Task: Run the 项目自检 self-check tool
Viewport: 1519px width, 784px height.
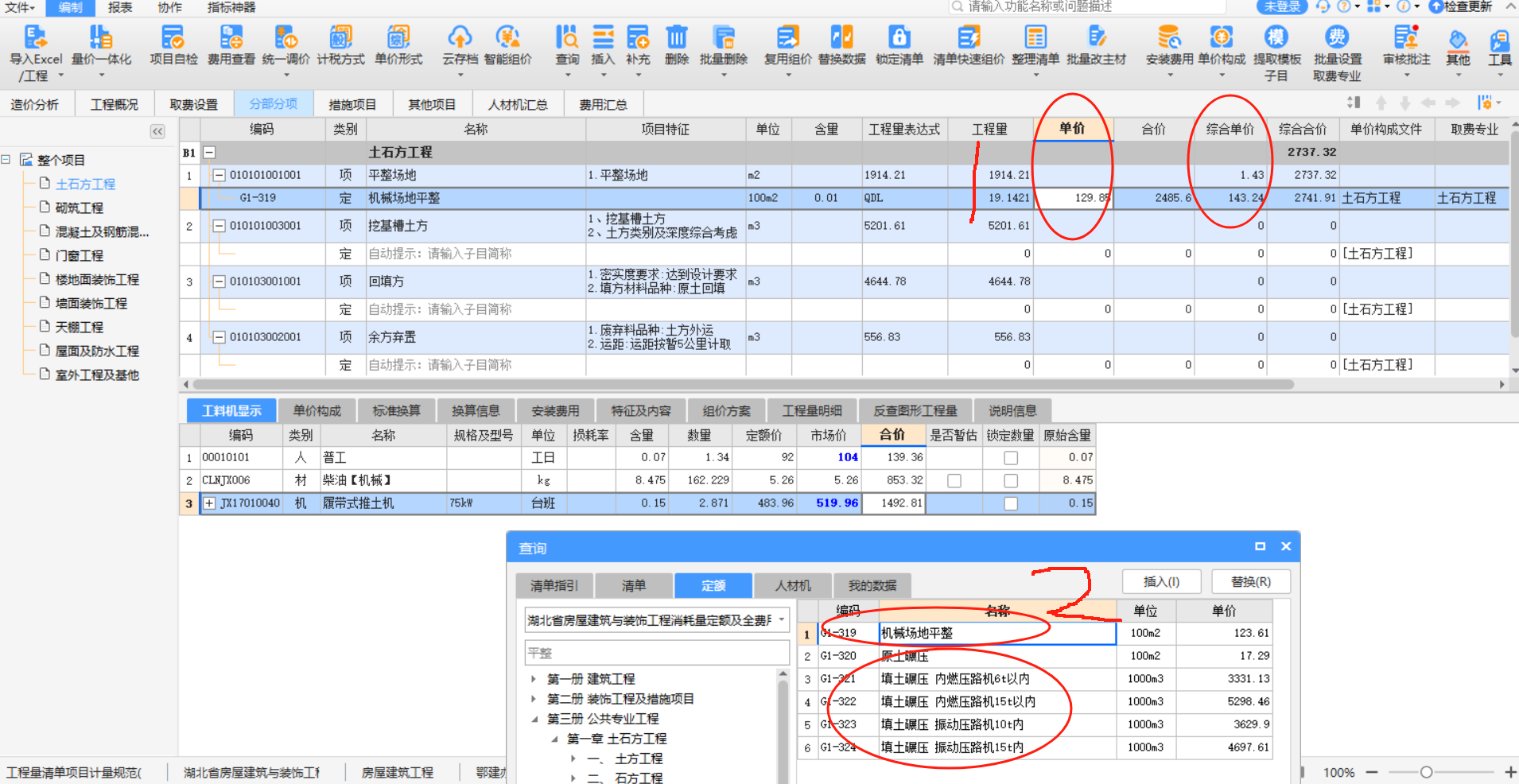Action: [x=173, y=45]
